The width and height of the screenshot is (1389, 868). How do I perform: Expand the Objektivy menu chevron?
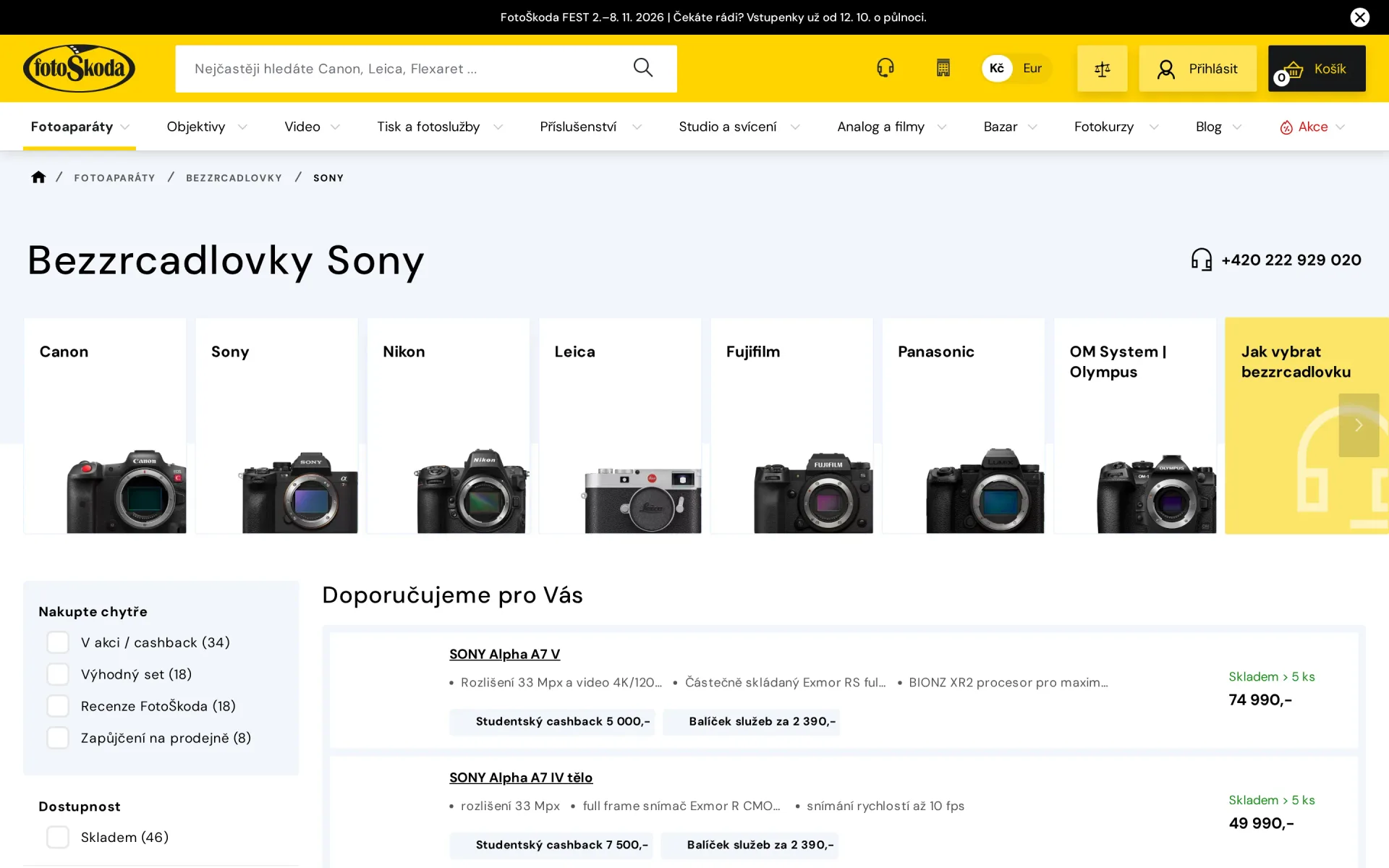pos(242,127)
